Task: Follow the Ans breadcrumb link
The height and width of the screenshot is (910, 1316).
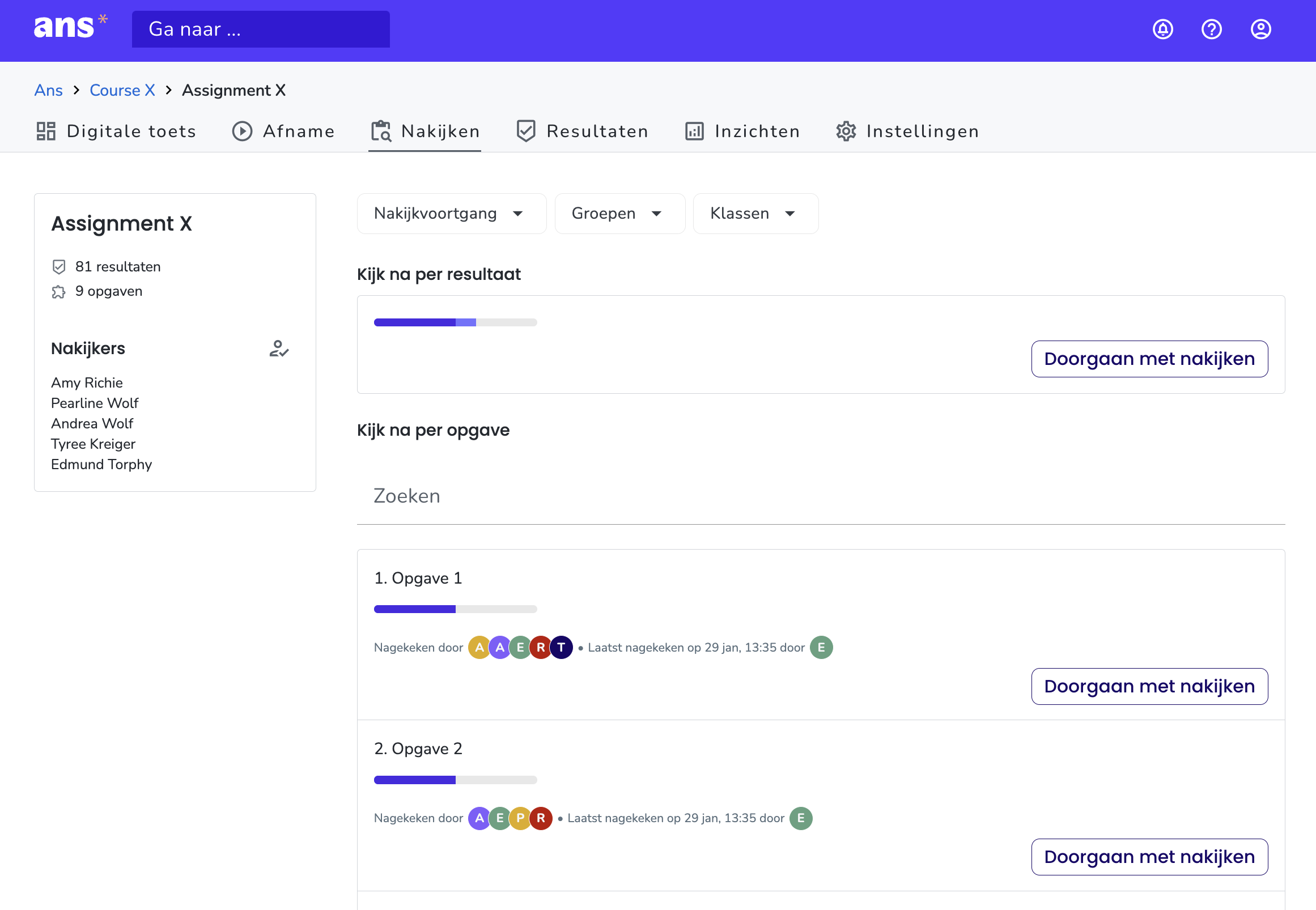Action: pos(49,90)
